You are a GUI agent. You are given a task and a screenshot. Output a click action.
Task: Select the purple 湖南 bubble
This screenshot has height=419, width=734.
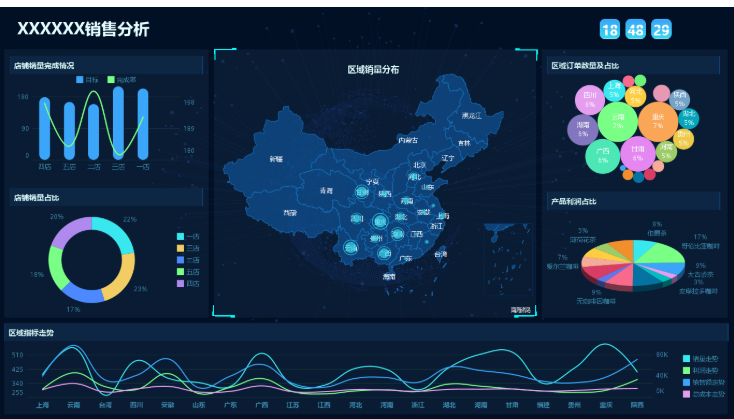coord(583,130)
